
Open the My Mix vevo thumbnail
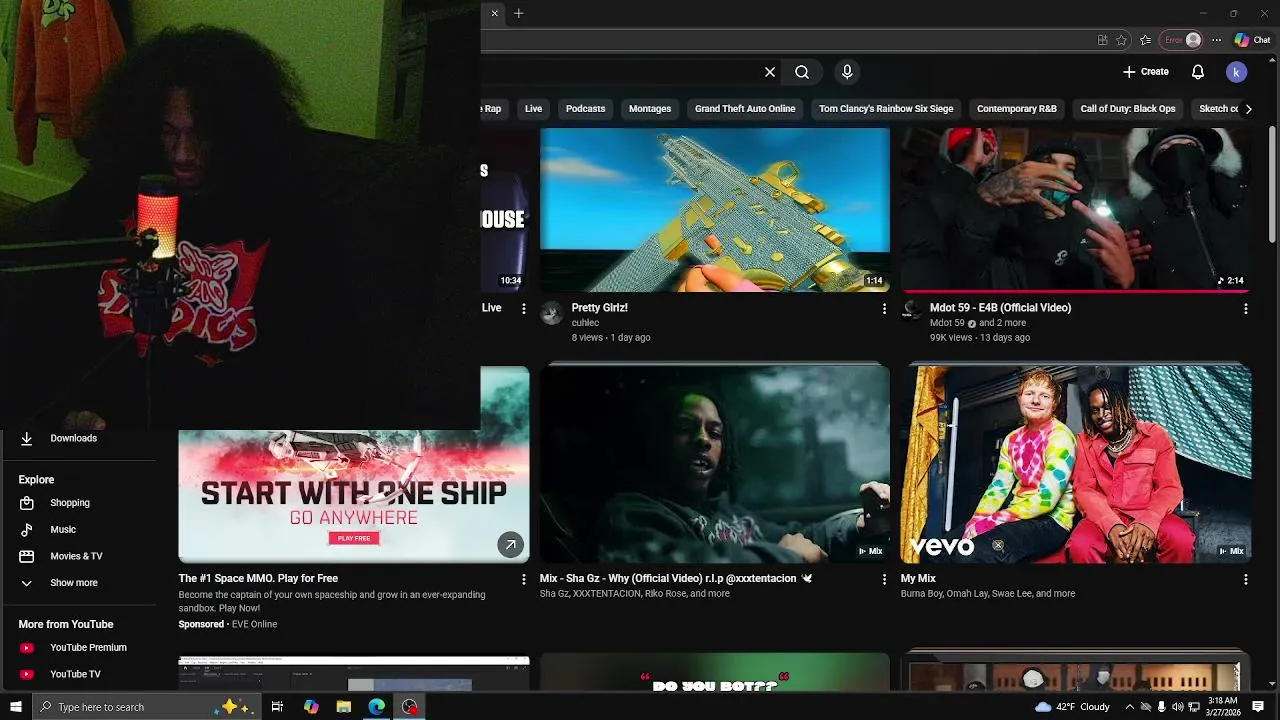point(1076,464)
